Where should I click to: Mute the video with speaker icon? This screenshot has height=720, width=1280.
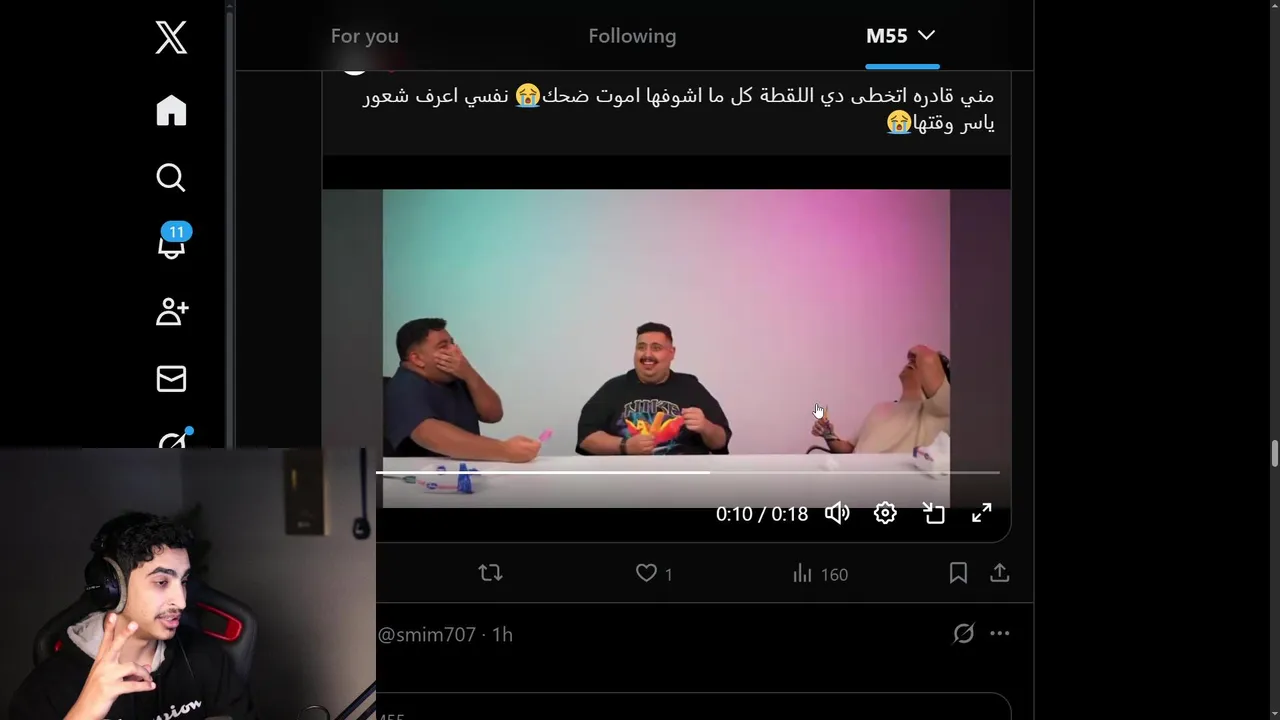coord(837,513)
